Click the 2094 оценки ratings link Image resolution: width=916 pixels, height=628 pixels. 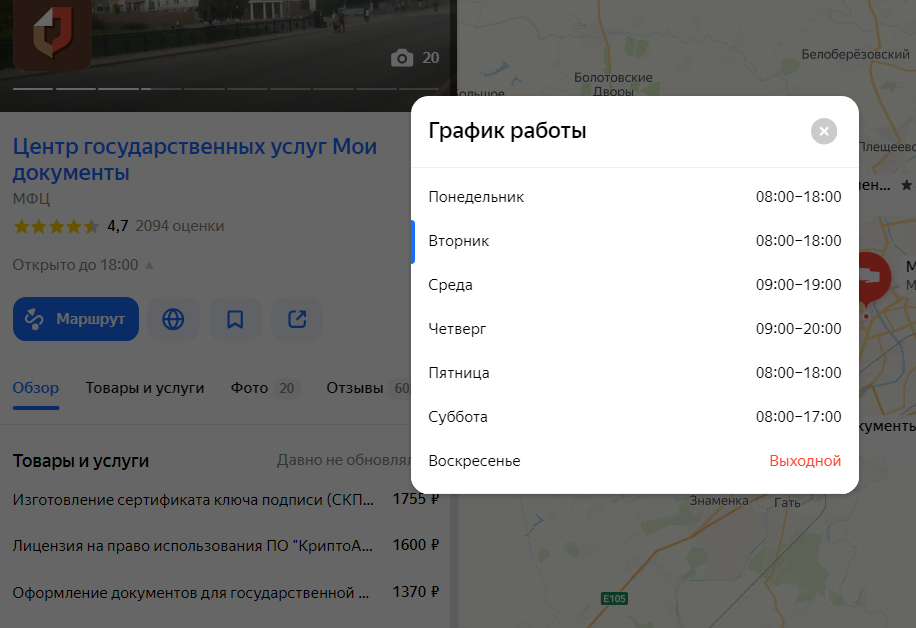click(180, 226)
